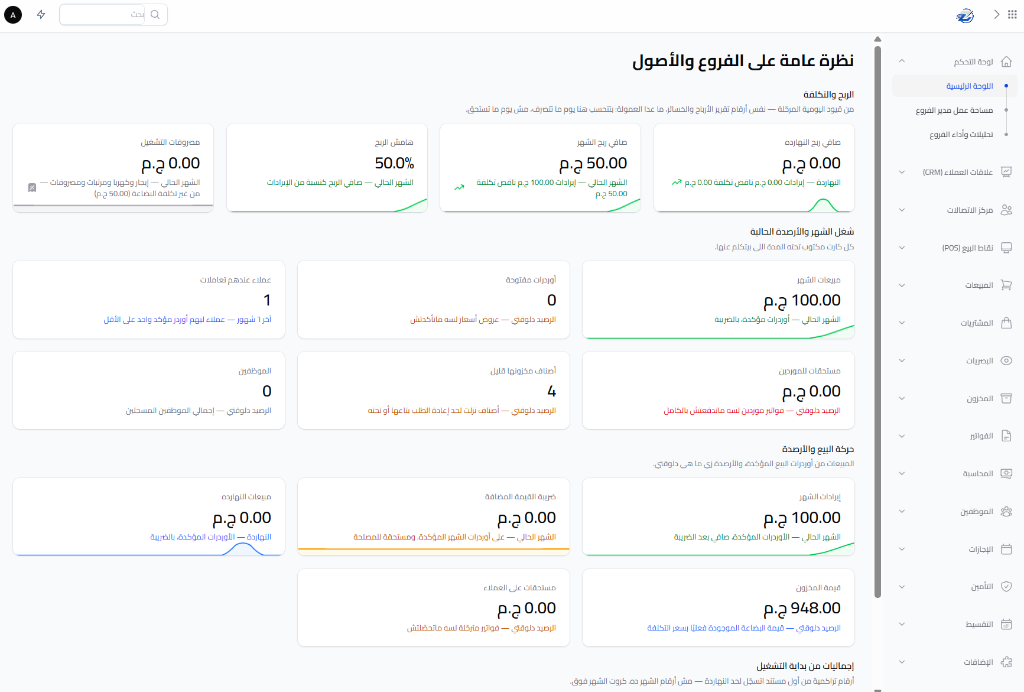This screenshot has height=692, width=1024.
Task: Click the home icon for لوحة التحكم
Action: coord(1006,61)
